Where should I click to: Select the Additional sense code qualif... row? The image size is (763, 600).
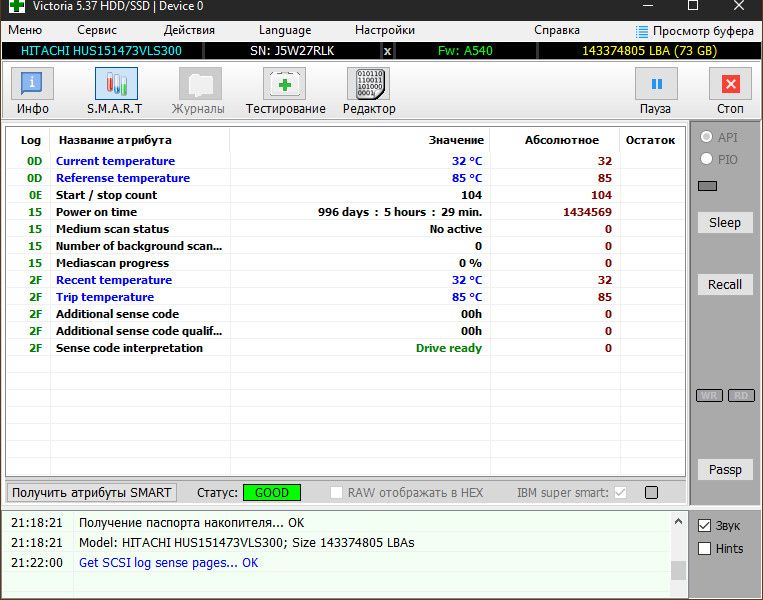click(345, 331)
